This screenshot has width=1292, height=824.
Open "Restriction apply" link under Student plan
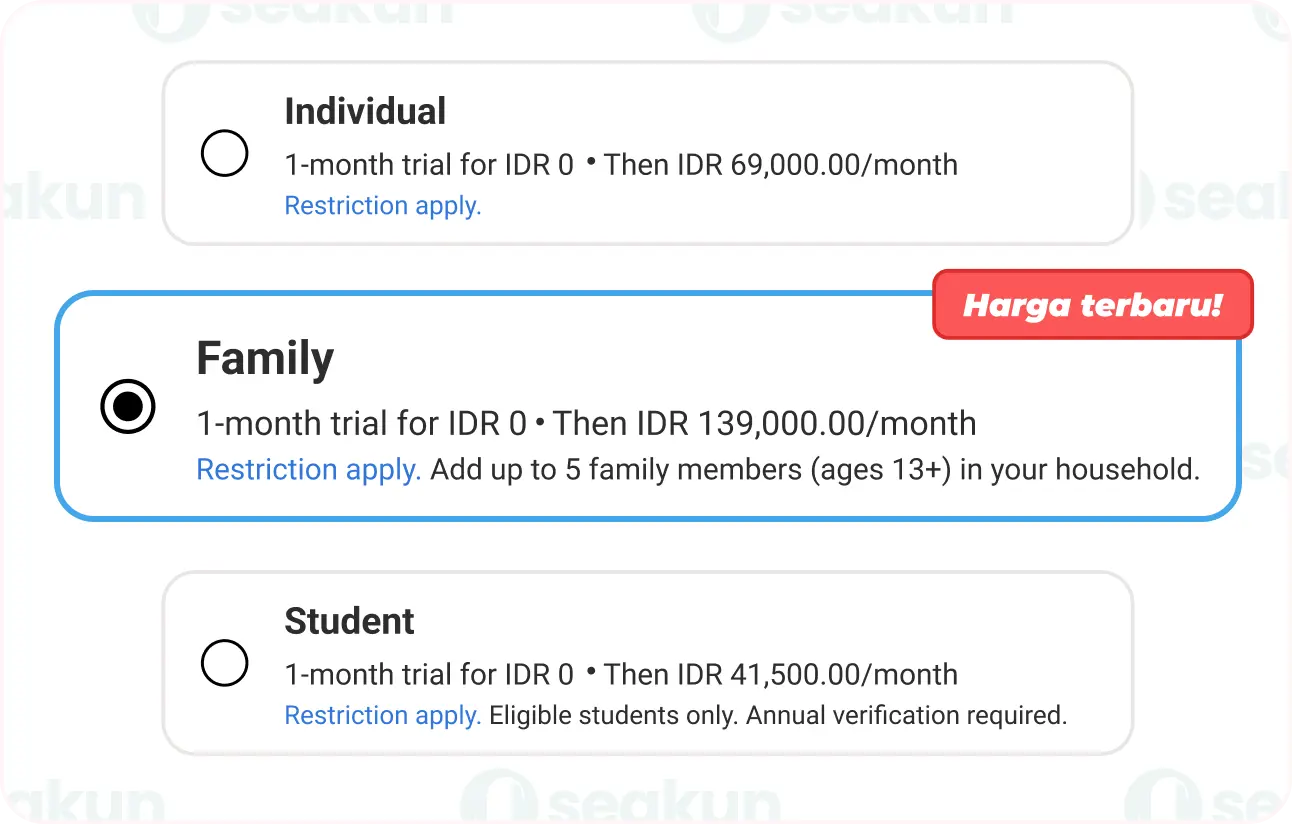point(383,715)
